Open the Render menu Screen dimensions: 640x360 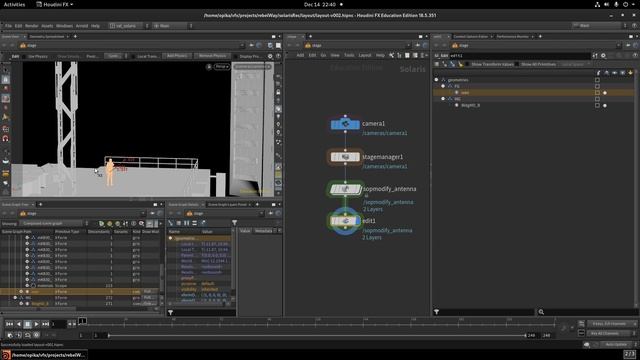tap(32, 26)
